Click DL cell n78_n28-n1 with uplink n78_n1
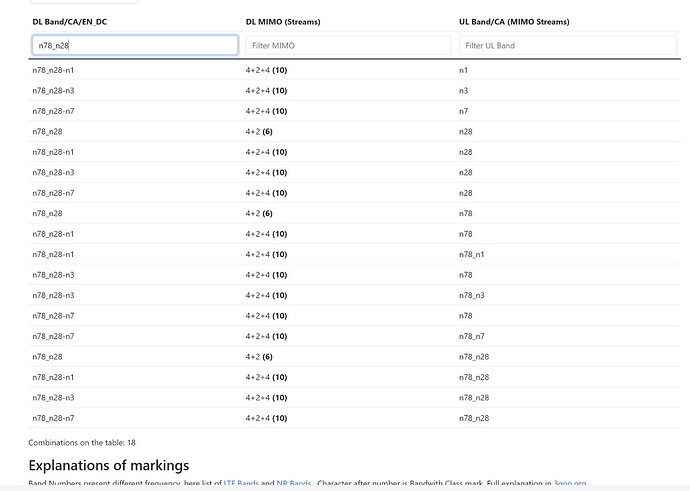 point(53,254)
